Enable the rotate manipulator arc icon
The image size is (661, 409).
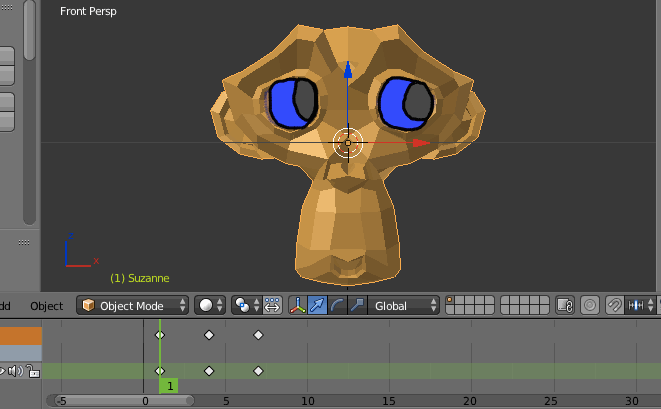point(337,305)
